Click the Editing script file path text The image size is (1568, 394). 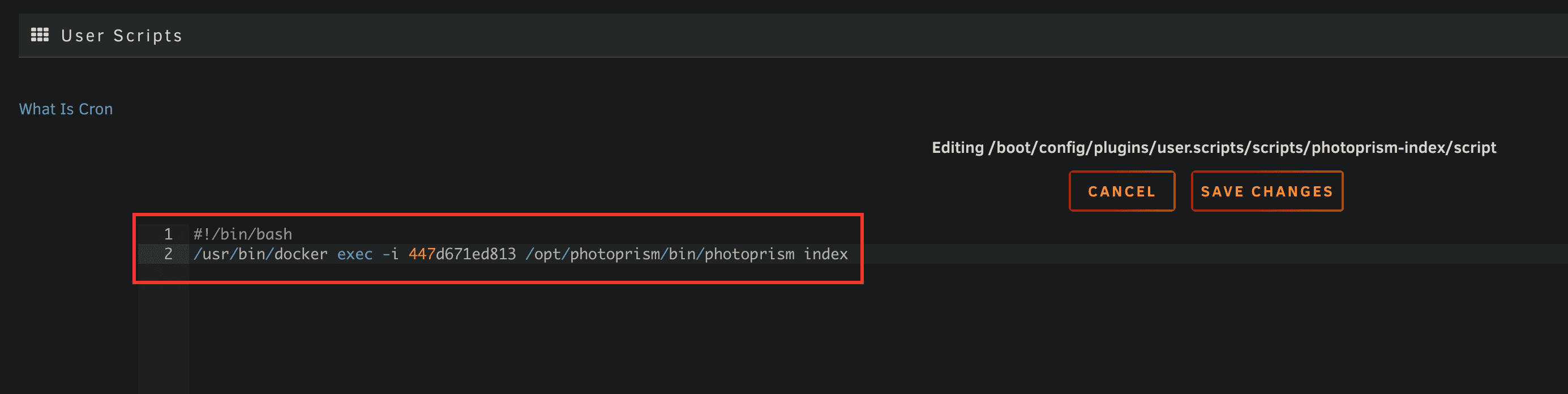(x=1214, y=147)
